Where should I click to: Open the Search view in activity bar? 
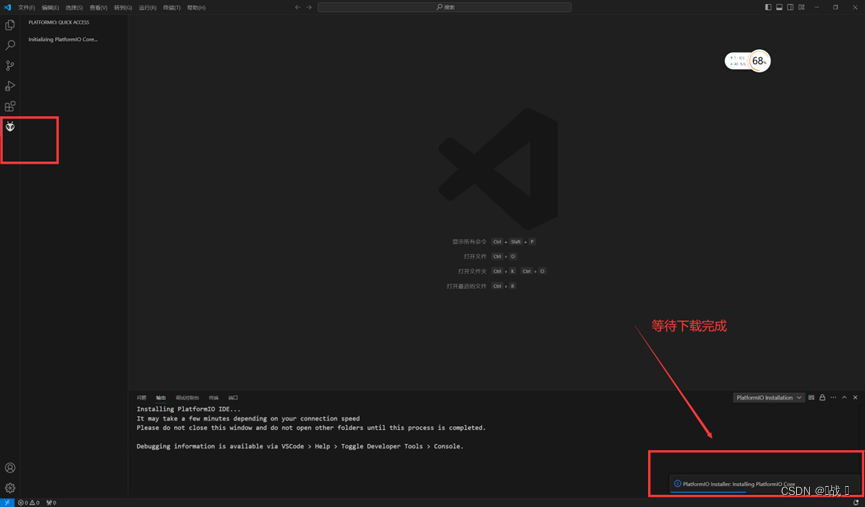click(x=10, y=45)
